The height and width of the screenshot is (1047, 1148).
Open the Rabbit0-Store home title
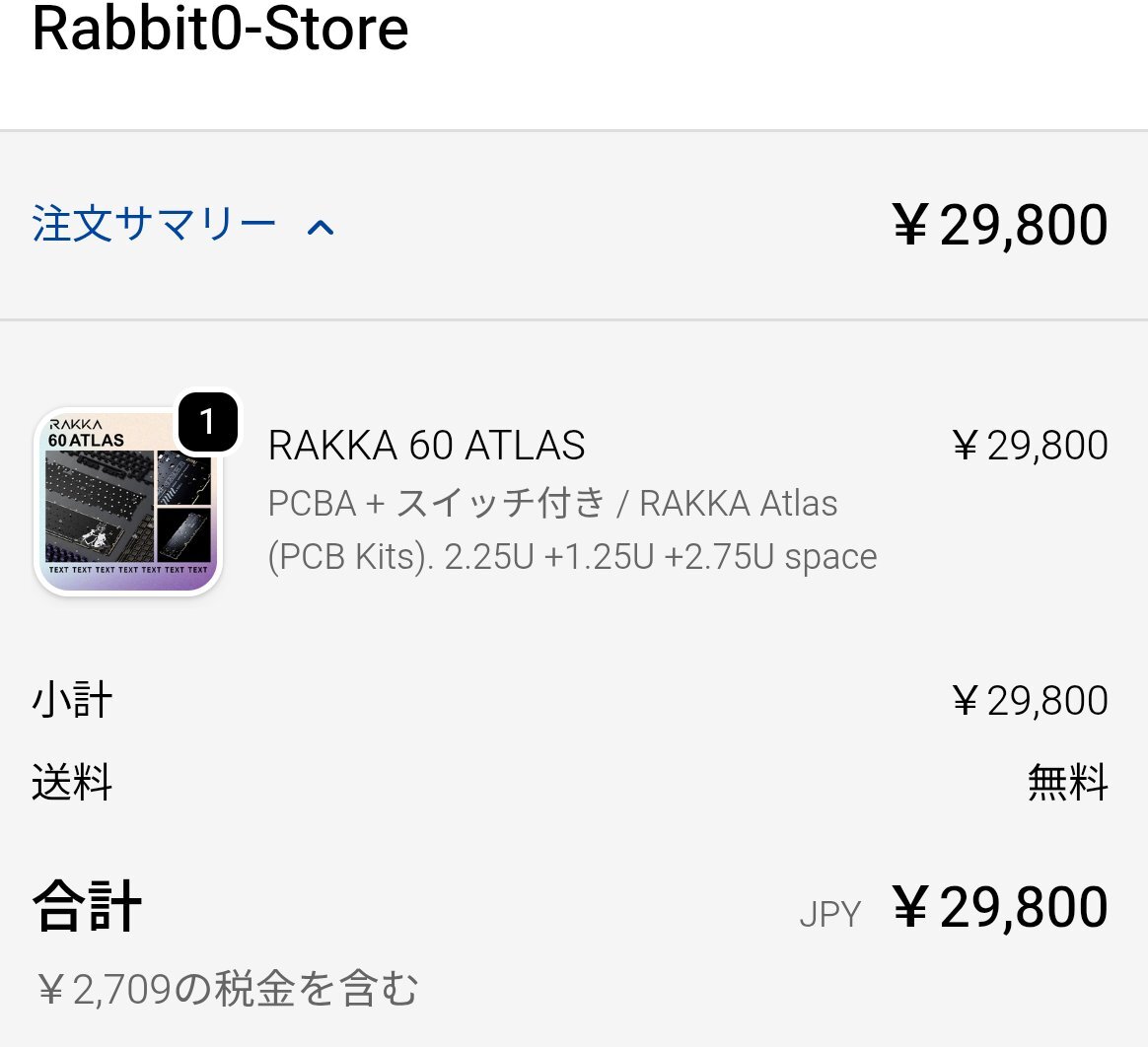click(x=220, y=30)
